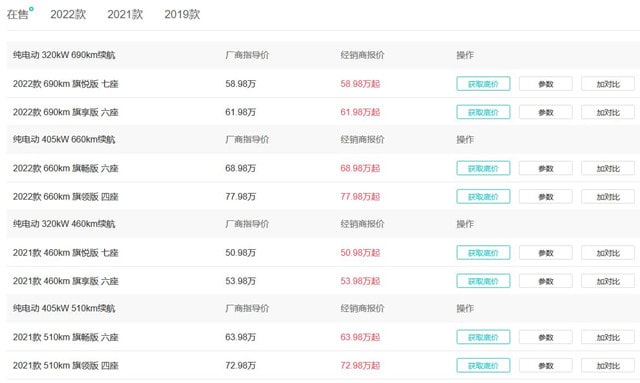This screenshot has width=640, height=383.
Task: Add 2021款 510km 旗领版 四座 to compare
Action: click(x=608, y=365)
